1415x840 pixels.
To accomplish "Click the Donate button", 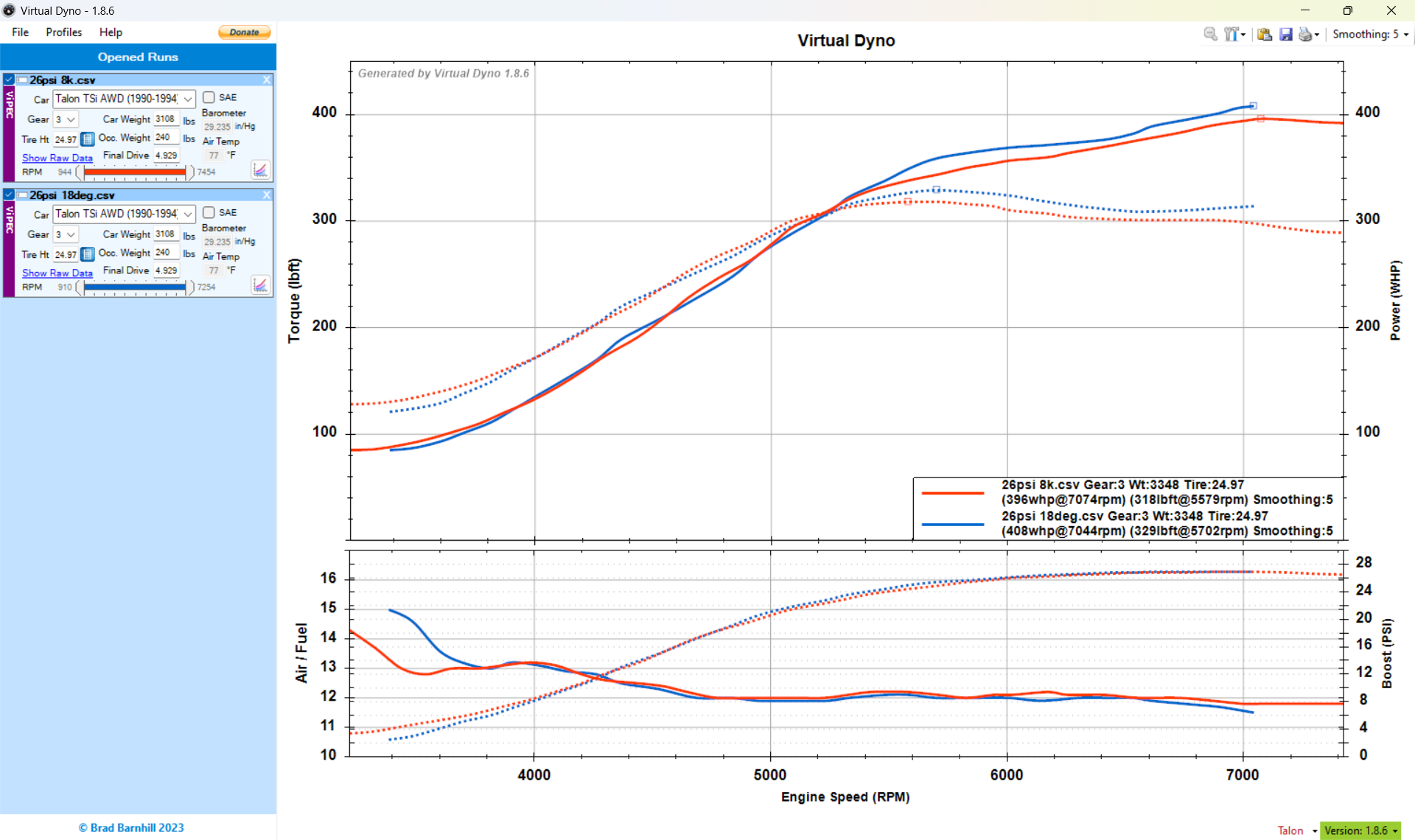I will (244, 32).
